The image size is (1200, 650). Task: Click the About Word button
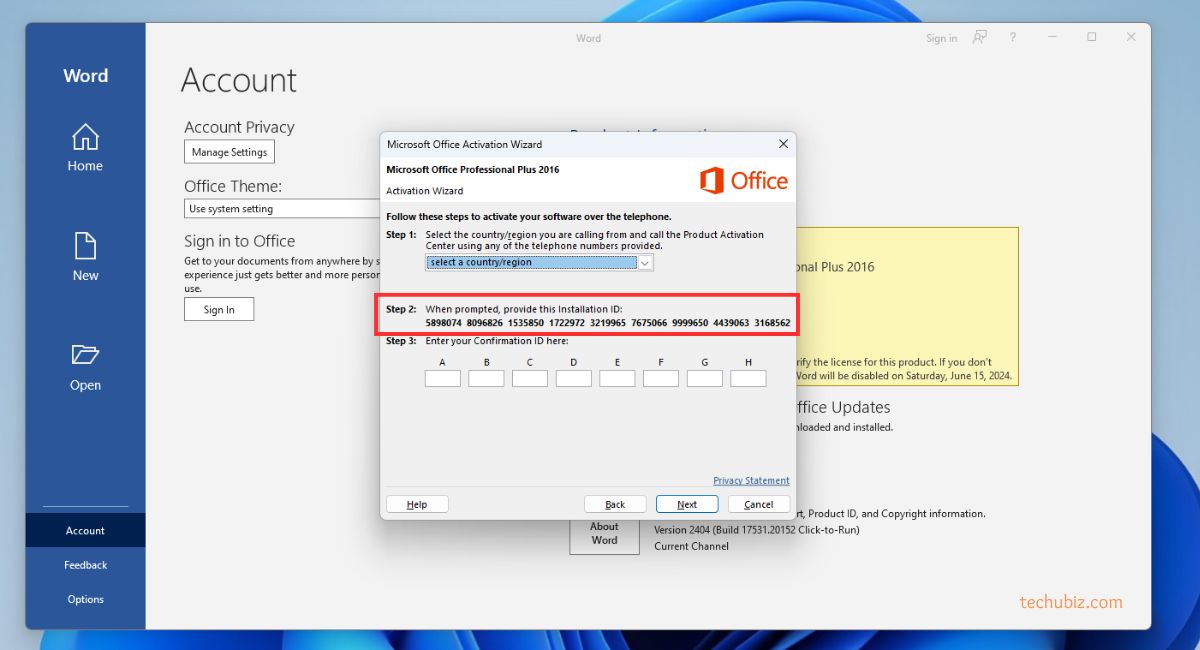[604, 533]
